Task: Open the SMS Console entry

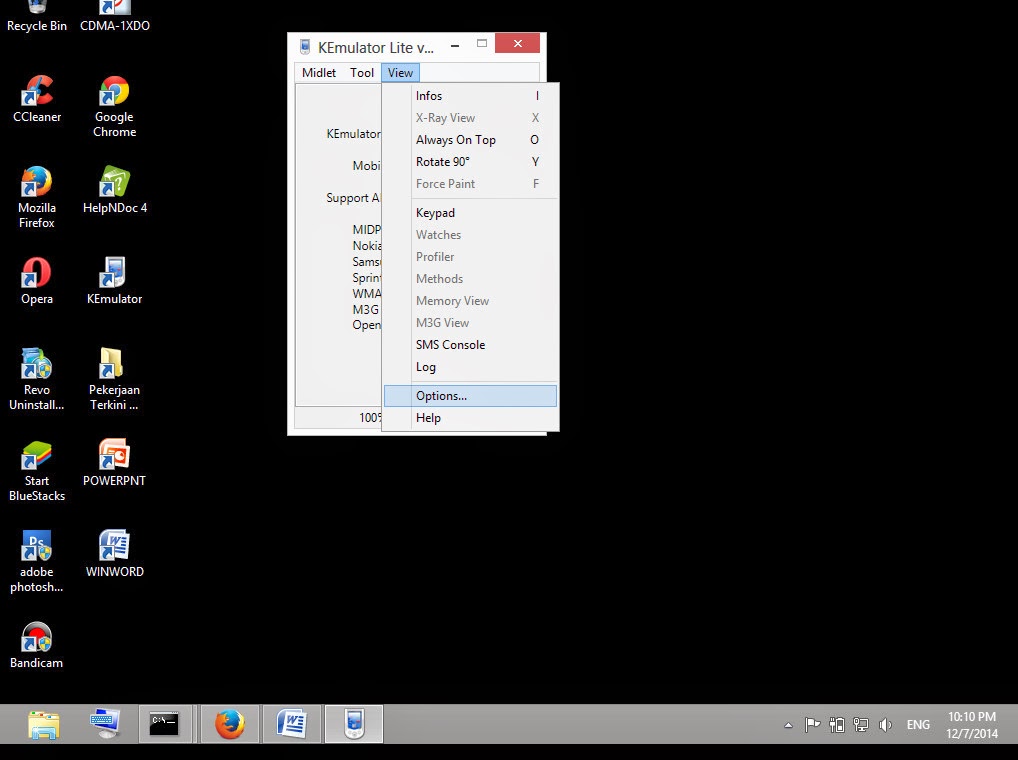Action: [470, 345]
